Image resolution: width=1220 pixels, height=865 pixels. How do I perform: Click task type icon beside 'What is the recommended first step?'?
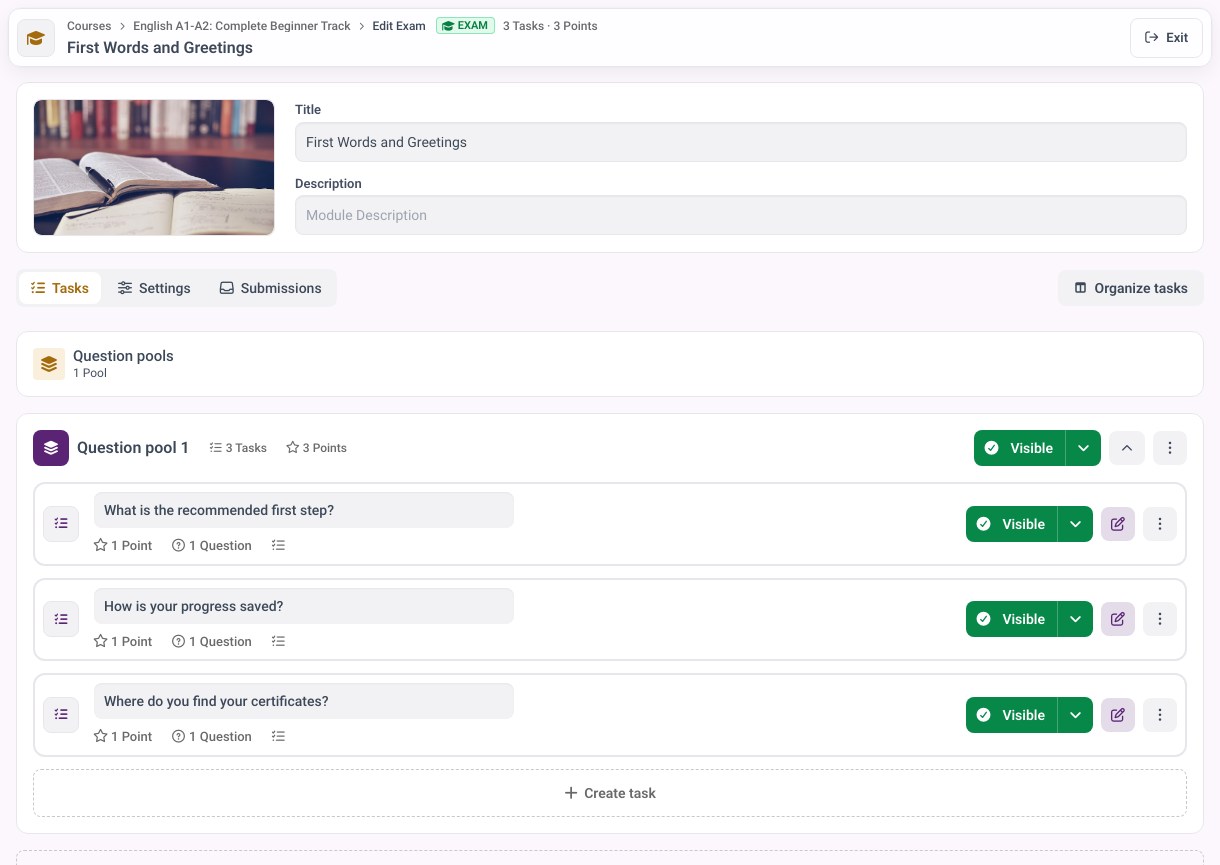(61, 524)
